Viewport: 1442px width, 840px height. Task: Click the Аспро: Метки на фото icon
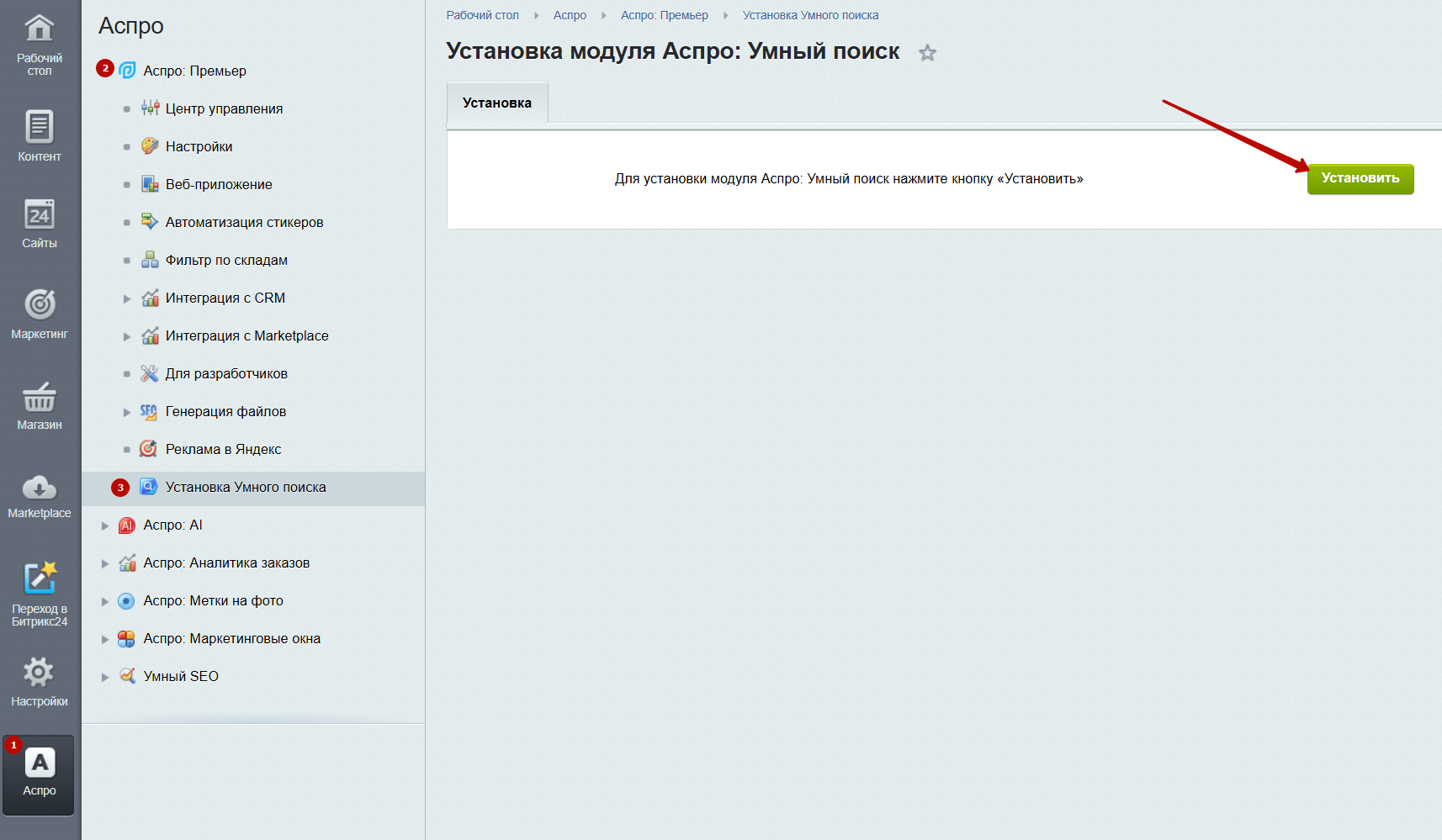pyautogui.click(x=126, y=601)
